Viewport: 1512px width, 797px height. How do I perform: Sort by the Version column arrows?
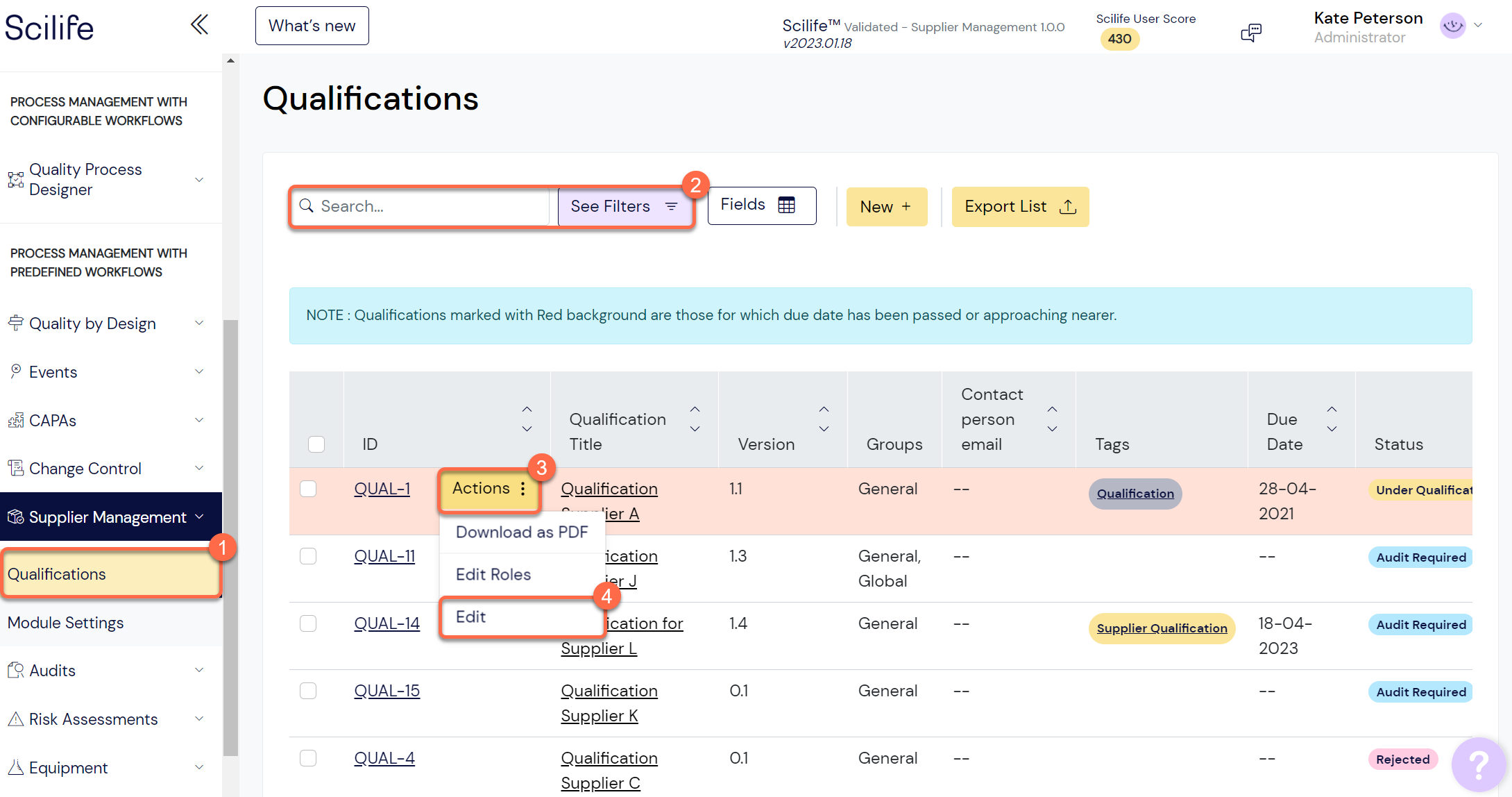[x=824, y=419]
